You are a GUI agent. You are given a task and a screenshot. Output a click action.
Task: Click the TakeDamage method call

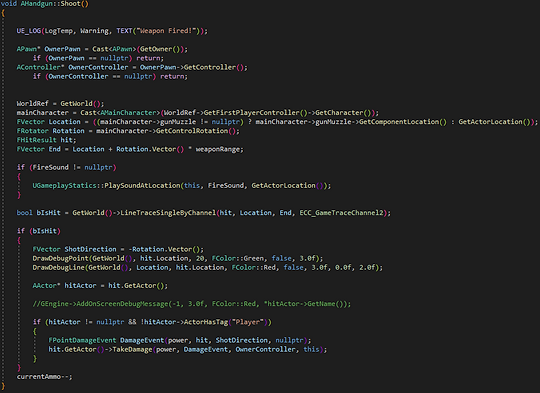click(x=132, y=350)
